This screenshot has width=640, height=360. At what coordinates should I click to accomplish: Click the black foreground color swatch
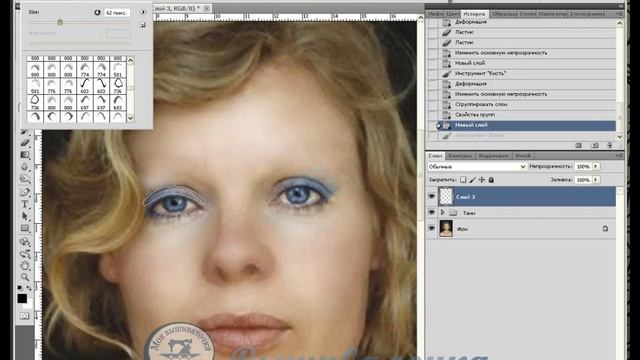tap(22, 298)
